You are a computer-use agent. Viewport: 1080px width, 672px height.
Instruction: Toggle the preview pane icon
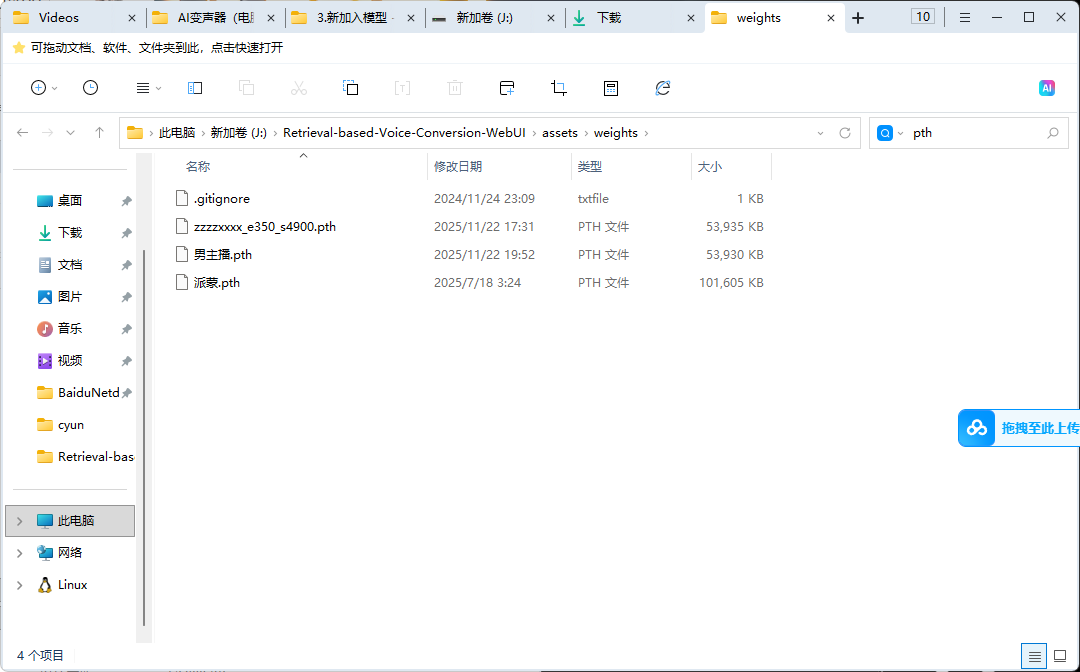(x=195, y=87)
